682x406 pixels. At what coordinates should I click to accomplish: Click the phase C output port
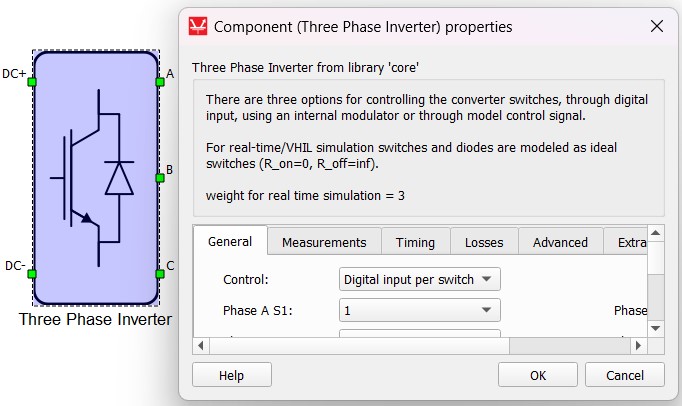[x=159, y=273]
